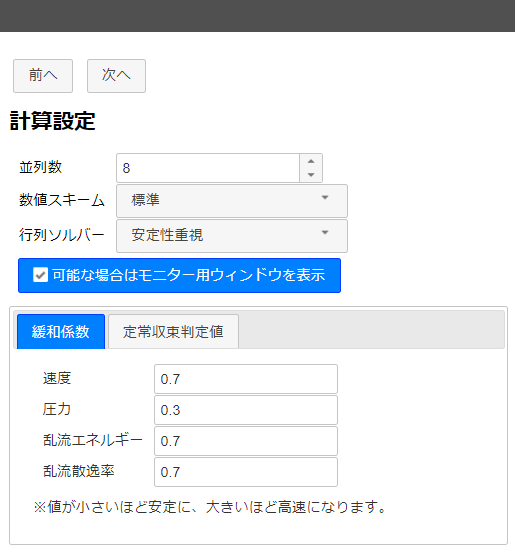Click the 乱流エネルギー input field
The width and height of the screenshot is (515, 560).
tap(246, 441)
